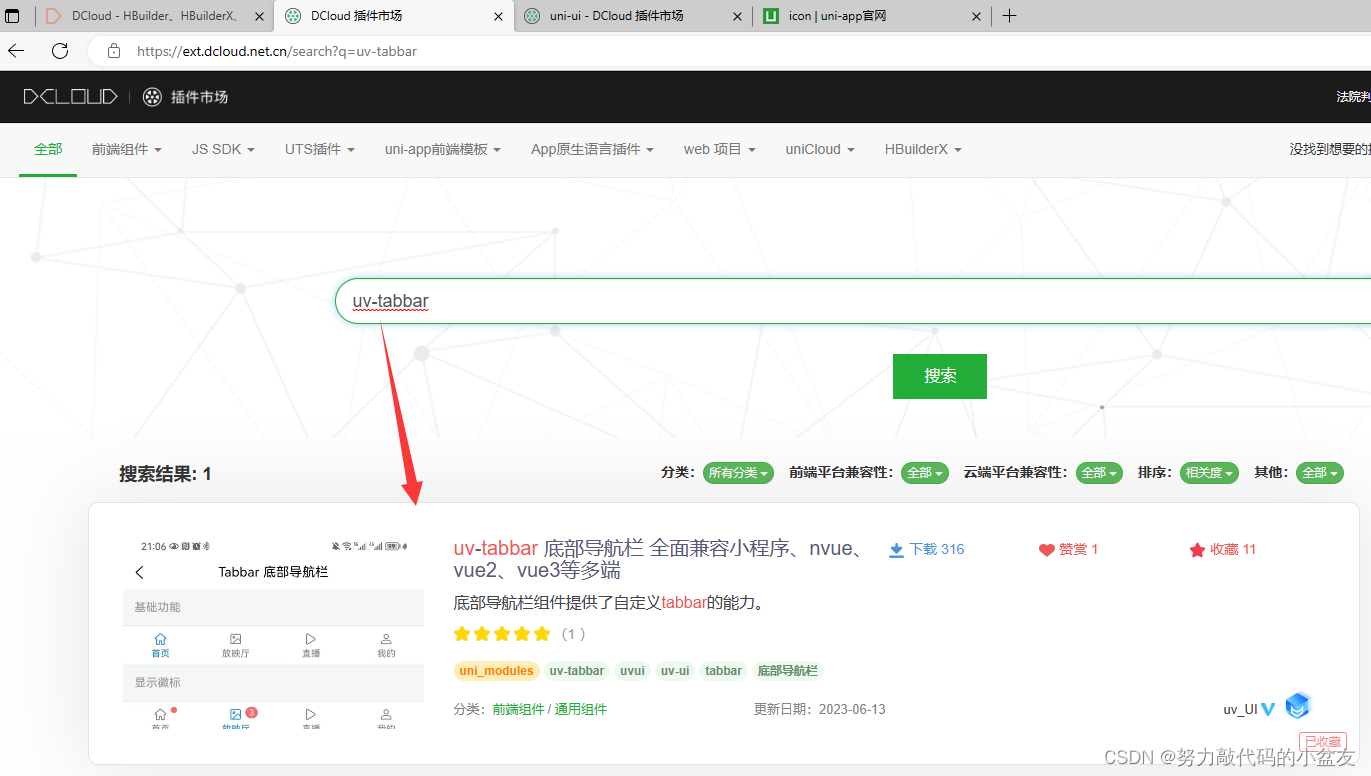Expand the uniCloud menu
1371x776 pixels.
coord(820,149)
